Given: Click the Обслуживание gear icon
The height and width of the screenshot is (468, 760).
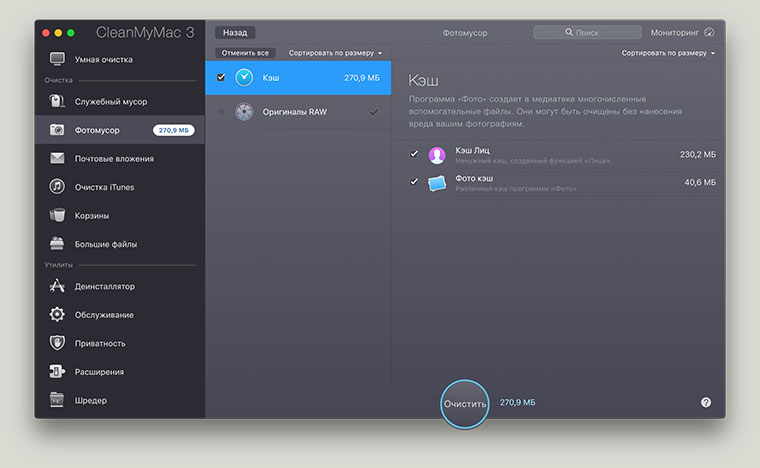Looking at the screenshot, I should click(x=57, y=314).
